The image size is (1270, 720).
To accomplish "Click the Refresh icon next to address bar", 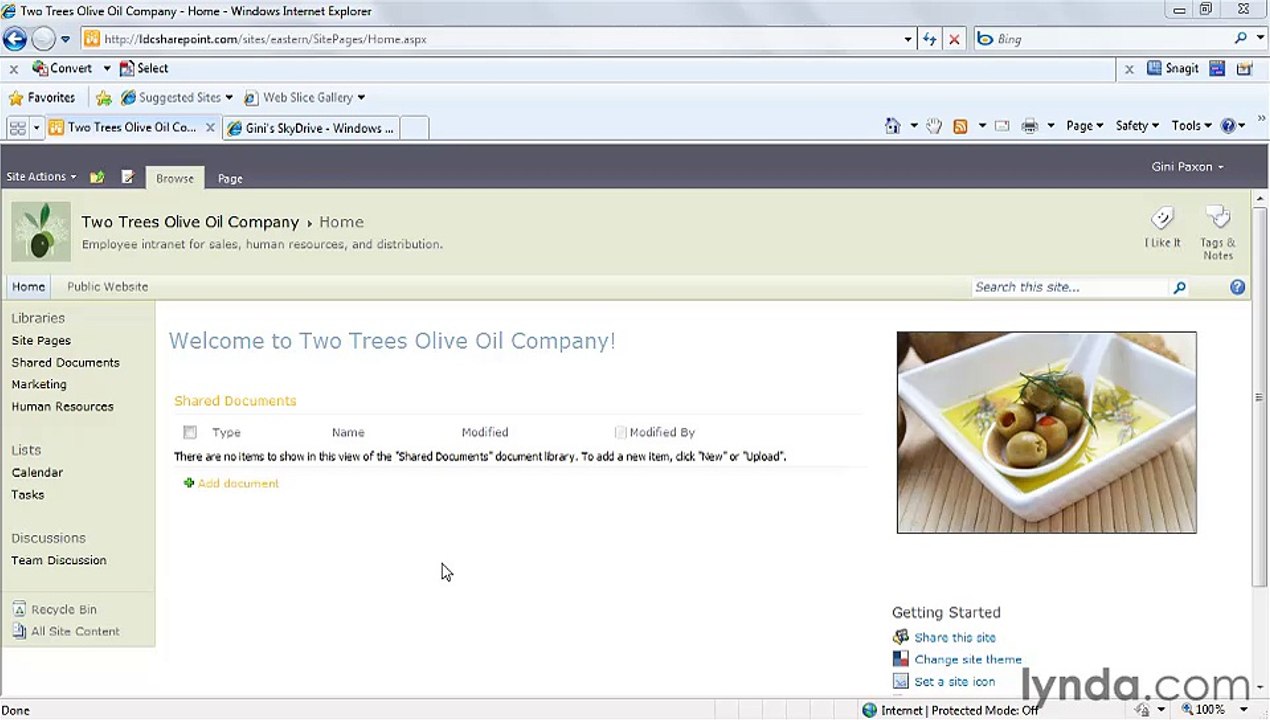I will point(930,39).
